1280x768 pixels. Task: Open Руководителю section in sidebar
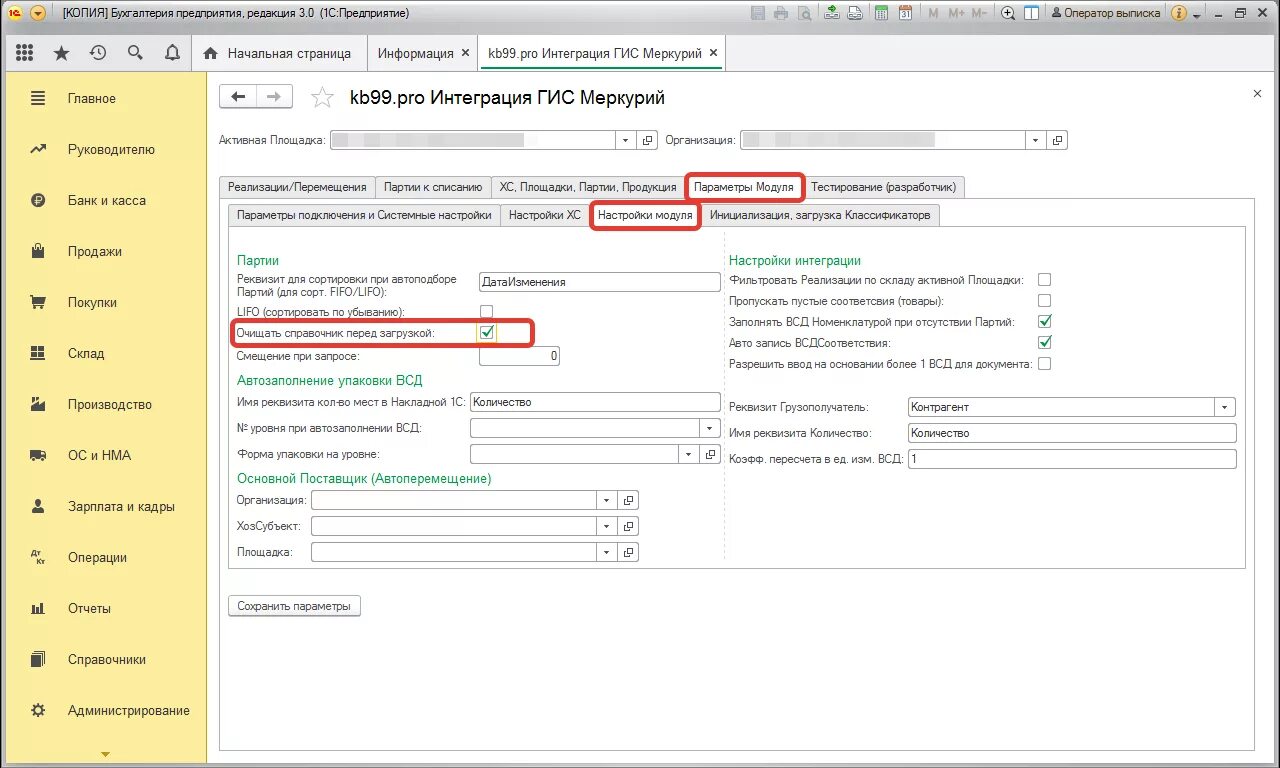pos(111,149)
